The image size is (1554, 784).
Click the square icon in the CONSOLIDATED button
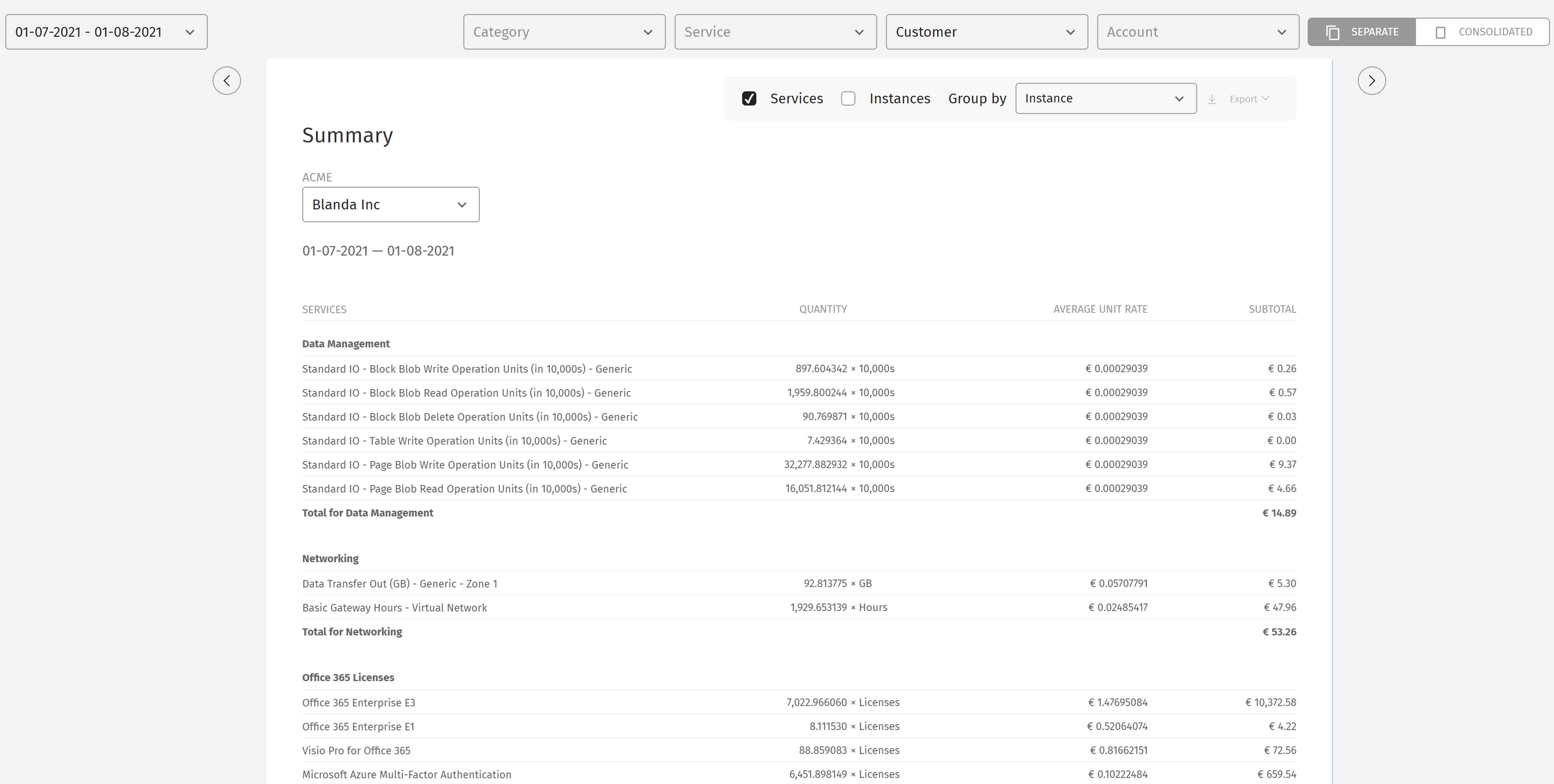(1441, 31)
